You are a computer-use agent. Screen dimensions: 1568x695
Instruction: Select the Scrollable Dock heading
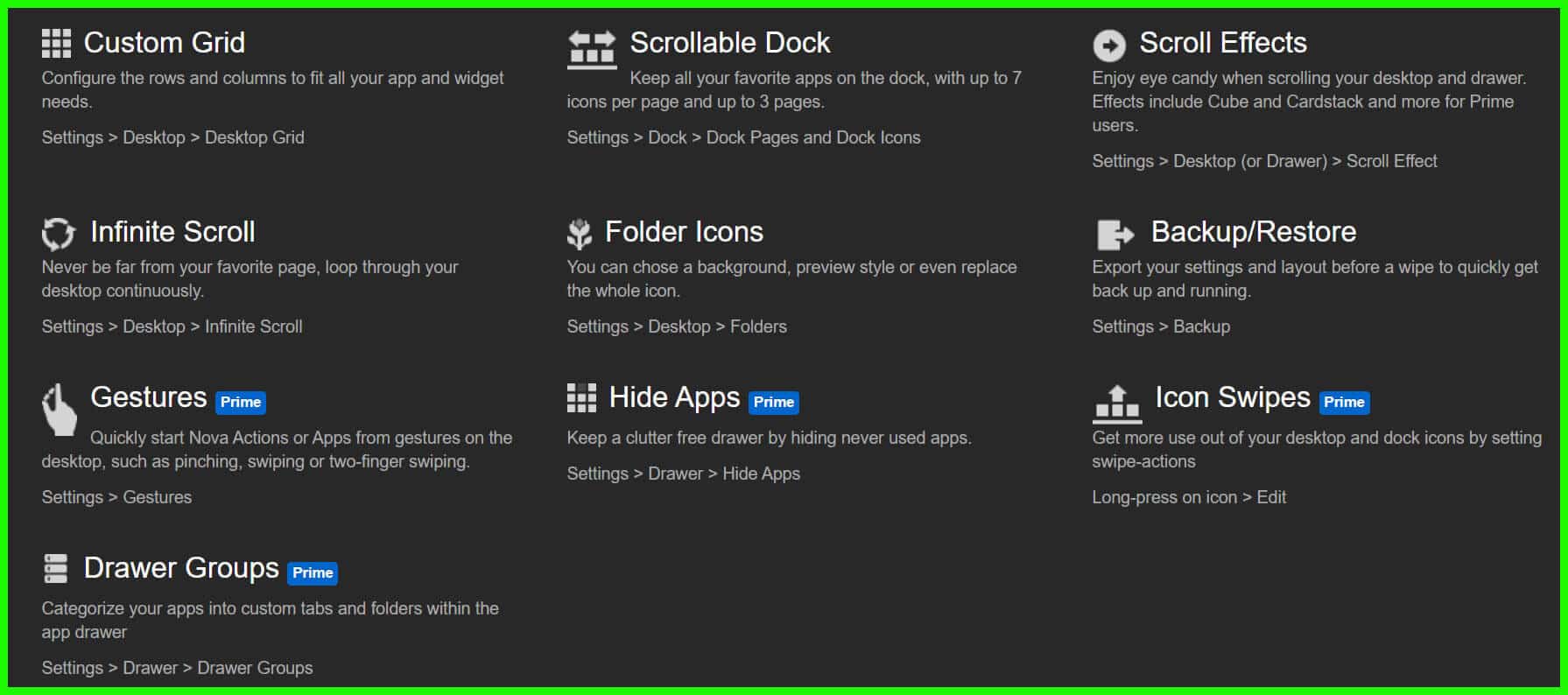coord(730,43)
